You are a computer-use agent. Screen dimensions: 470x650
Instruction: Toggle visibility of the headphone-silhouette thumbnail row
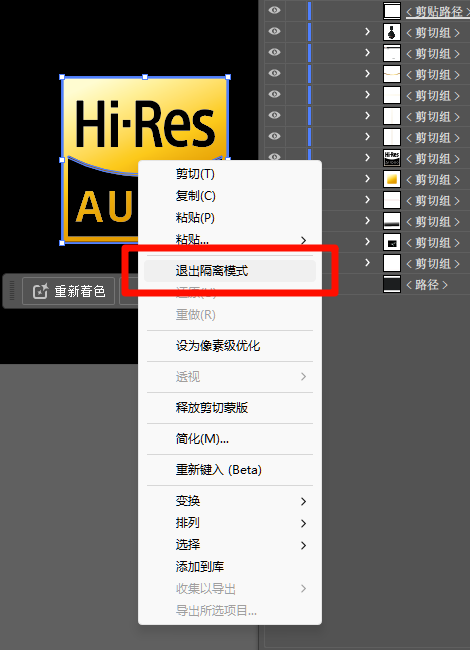pos(274,31)
